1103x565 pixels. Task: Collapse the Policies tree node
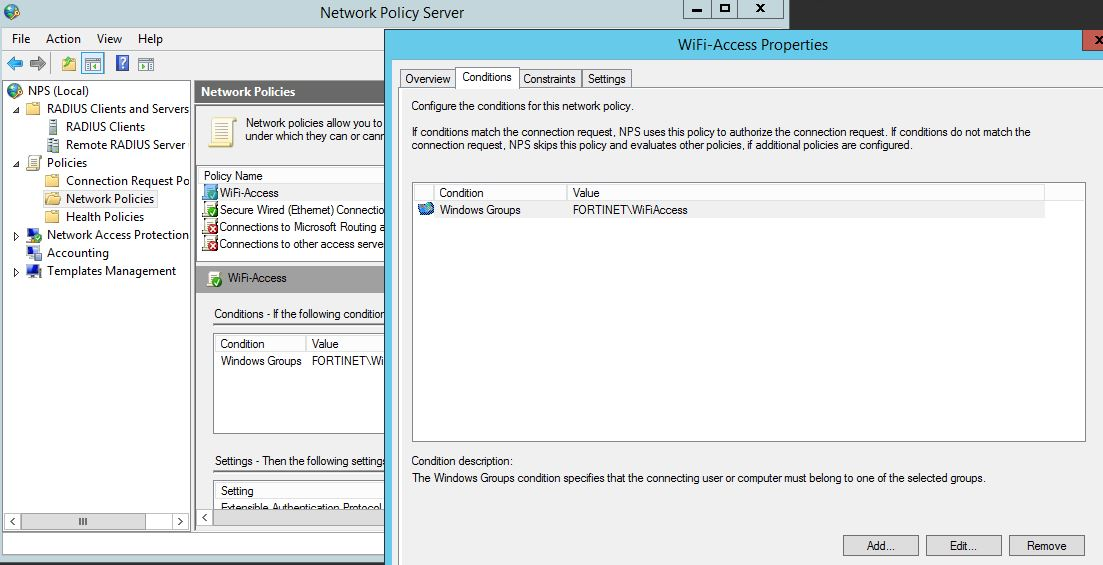(x=16, y=163)
